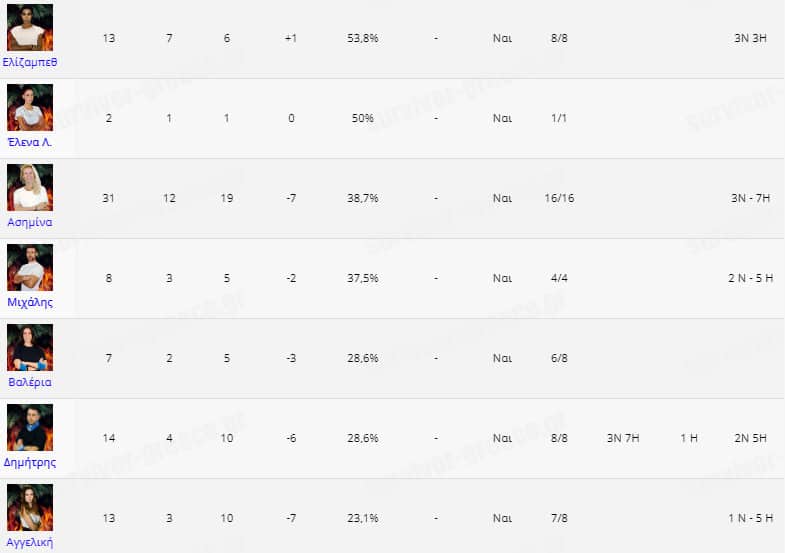Click Ασημίνα's profile picture
785x553 pixels.
click(30, 187)
